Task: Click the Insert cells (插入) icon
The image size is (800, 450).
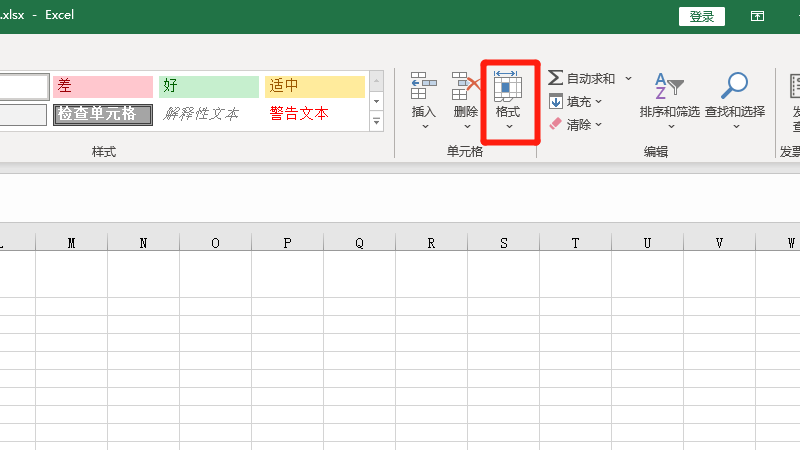Action: click(424, 88)
